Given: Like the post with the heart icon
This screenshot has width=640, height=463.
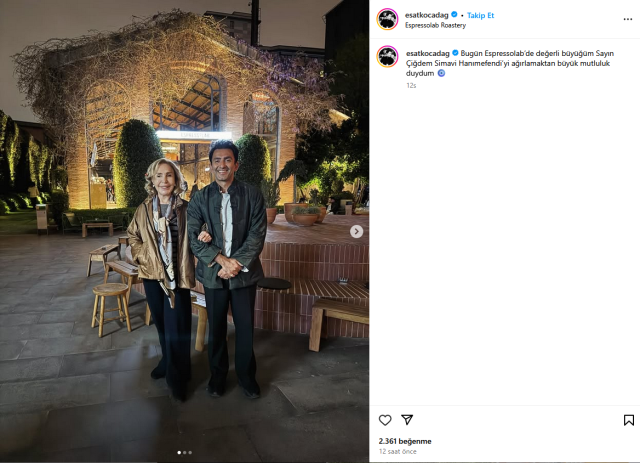Looking at the screenshot, I should (385, 420).
